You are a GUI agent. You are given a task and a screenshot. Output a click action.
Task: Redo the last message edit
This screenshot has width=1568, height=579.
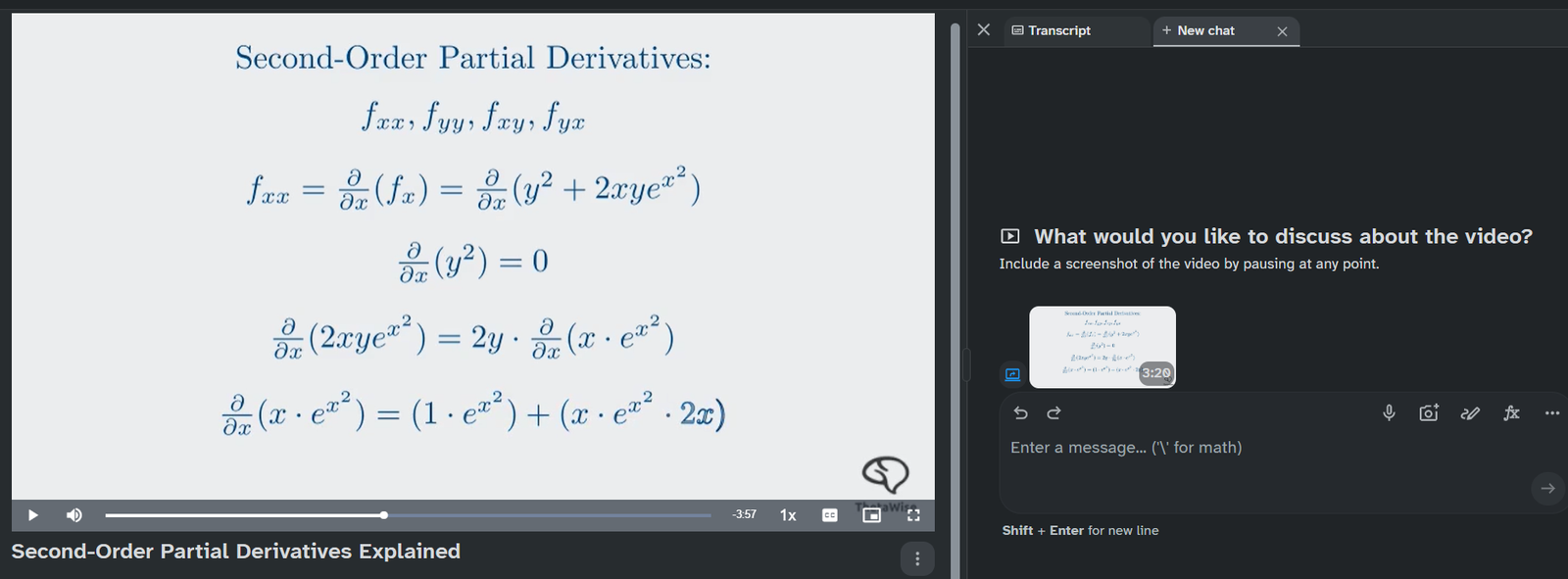[1054, 413]
